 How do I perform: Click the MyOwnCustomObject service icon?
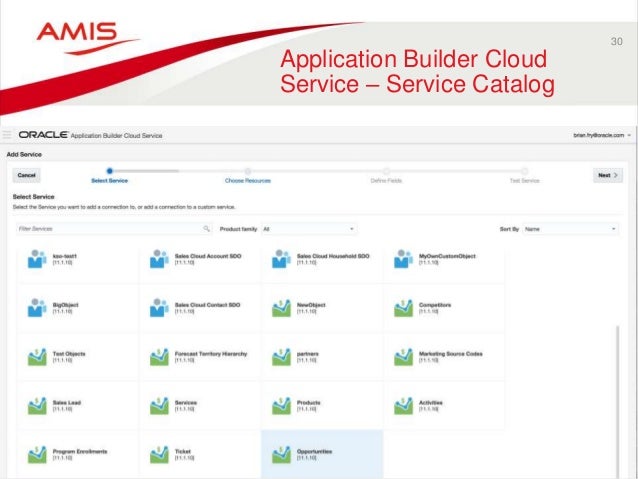(x=403, y=259)
